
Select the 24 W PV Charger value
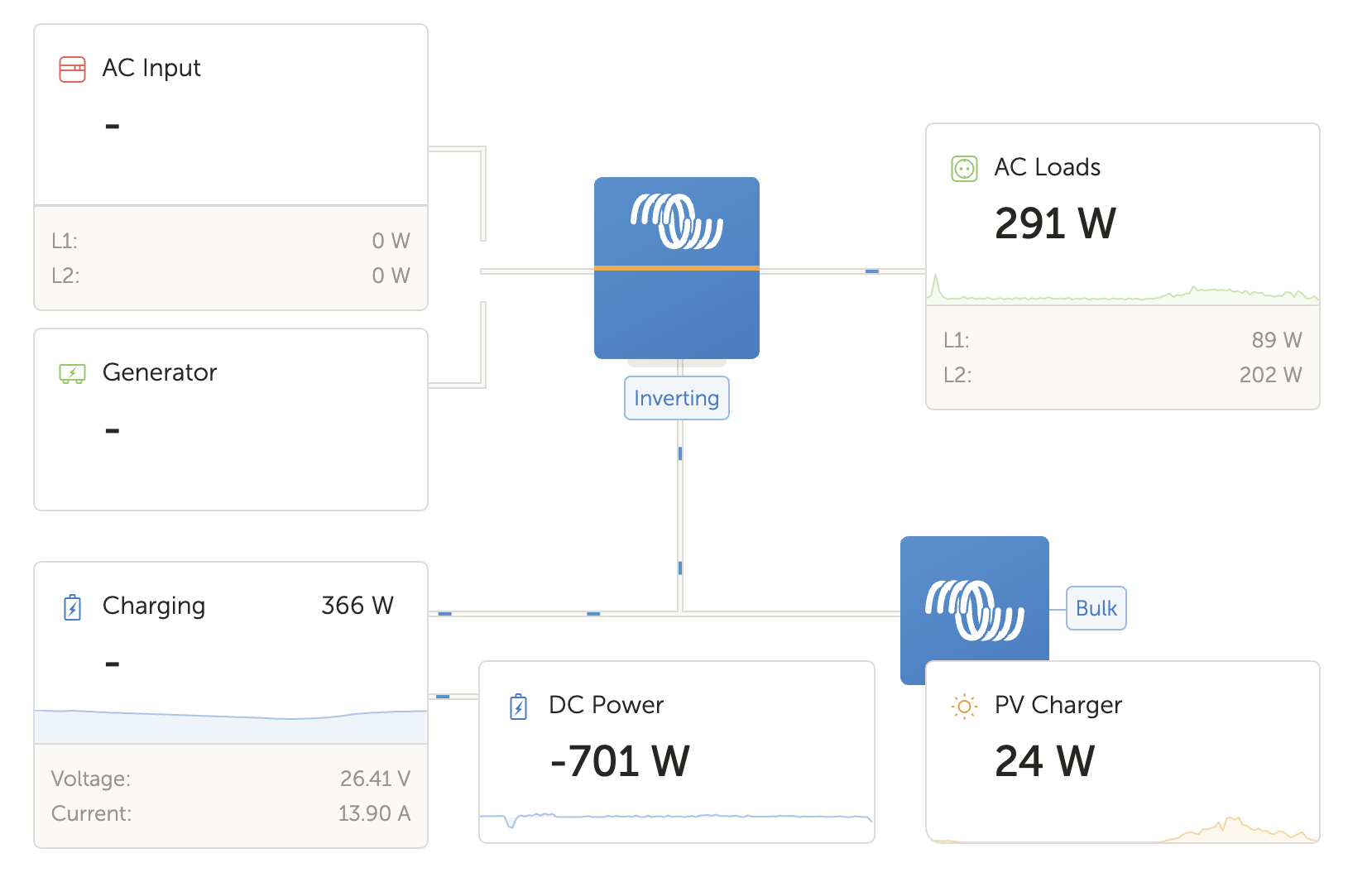point(1044,761)
